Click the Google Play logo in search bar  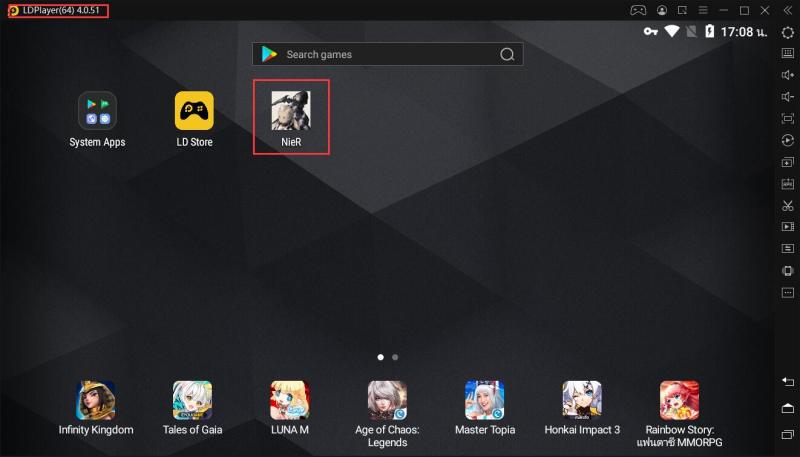(269, 54)
